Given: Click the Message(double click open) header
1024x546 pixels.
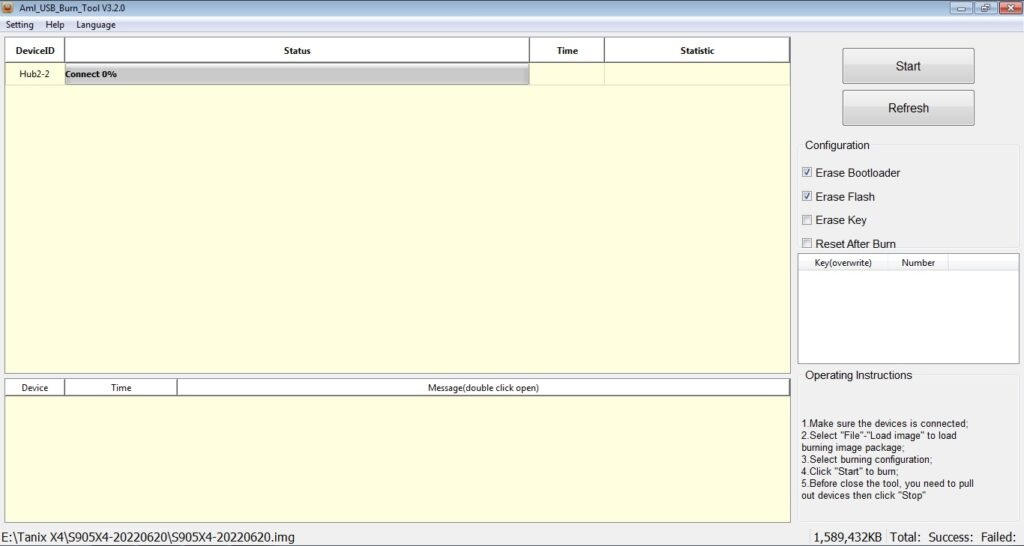Looking at the screenshot, I should (483, 387).
